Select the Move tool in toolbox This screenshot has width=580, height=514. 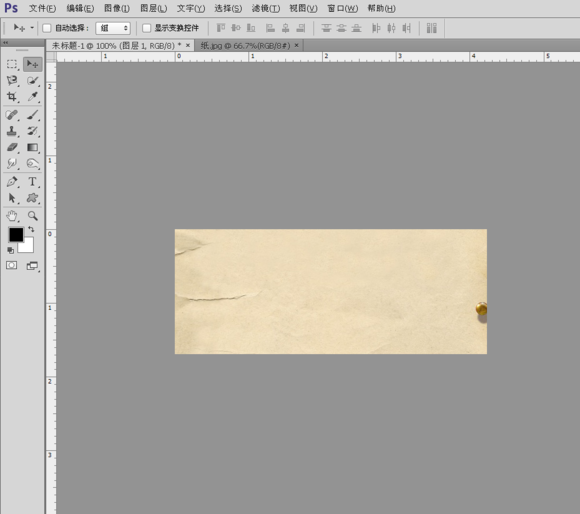[x=33, y=64]
